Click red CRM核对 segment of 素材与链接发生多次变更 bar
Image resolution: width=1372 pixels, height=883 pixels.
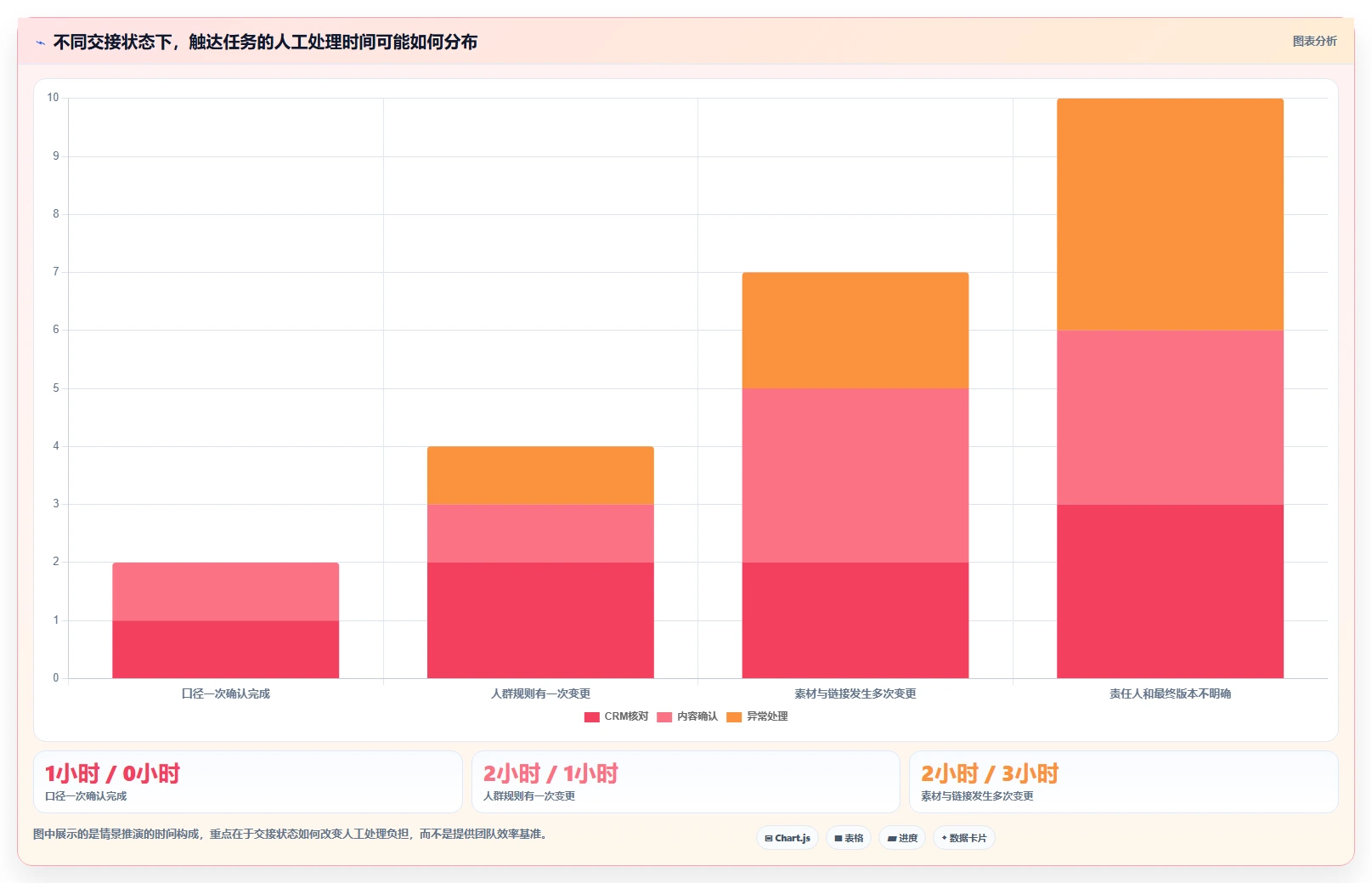(x=855, y=620)
